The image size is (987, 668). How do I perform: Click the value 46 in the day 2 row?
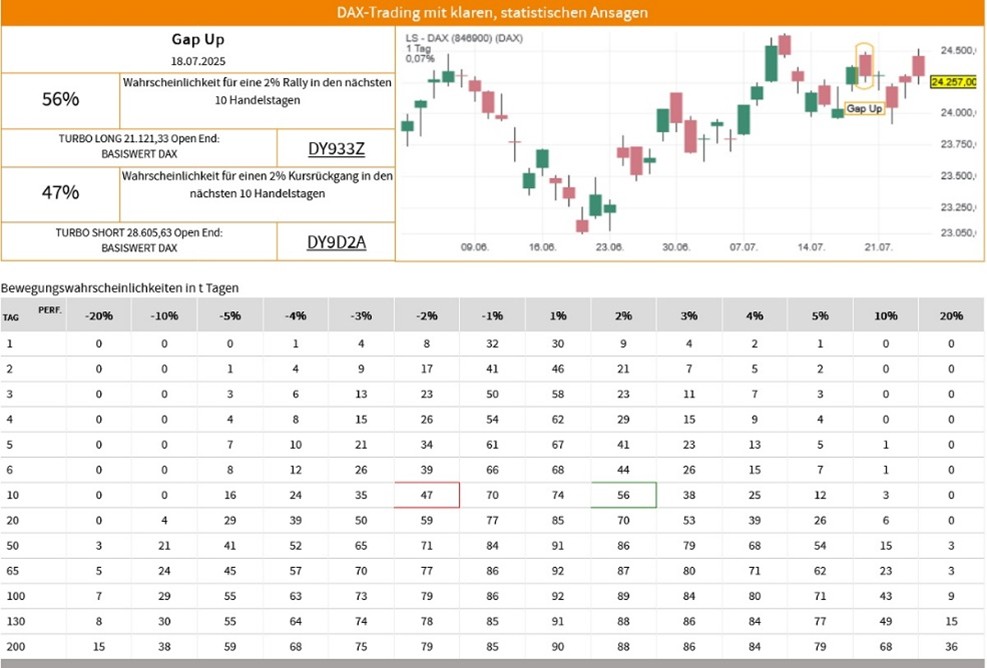coord(558,369)
